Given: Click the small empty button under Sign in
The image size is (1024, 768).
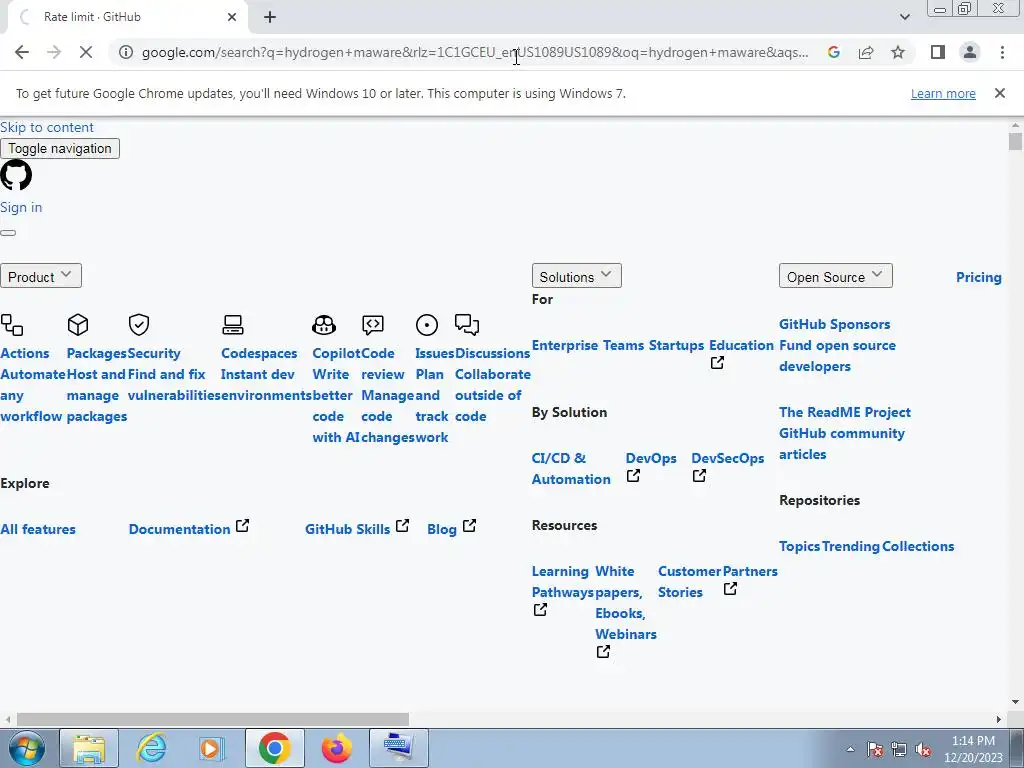Looking at the screenshot, I should [8, 232].
